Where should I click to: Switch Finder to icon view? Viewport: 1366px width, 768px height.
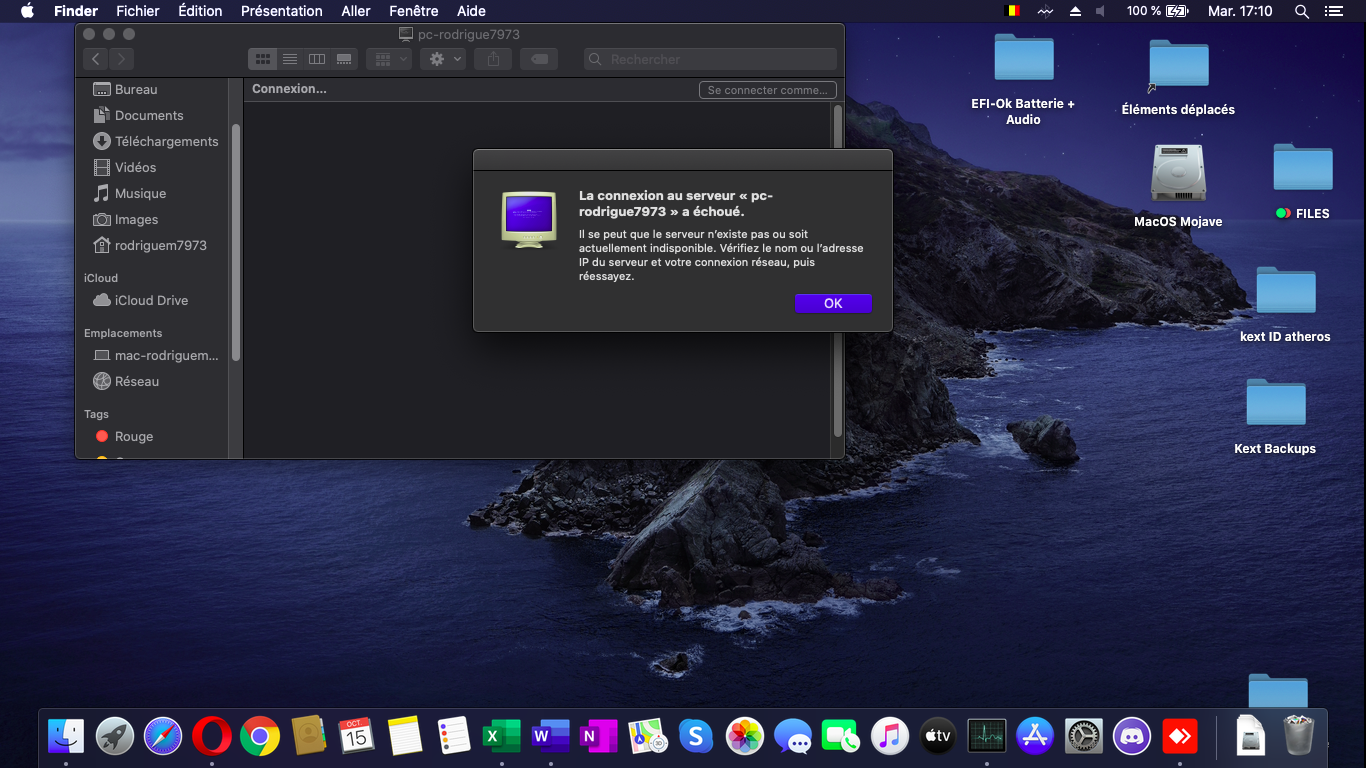click(x=263, y=59)
